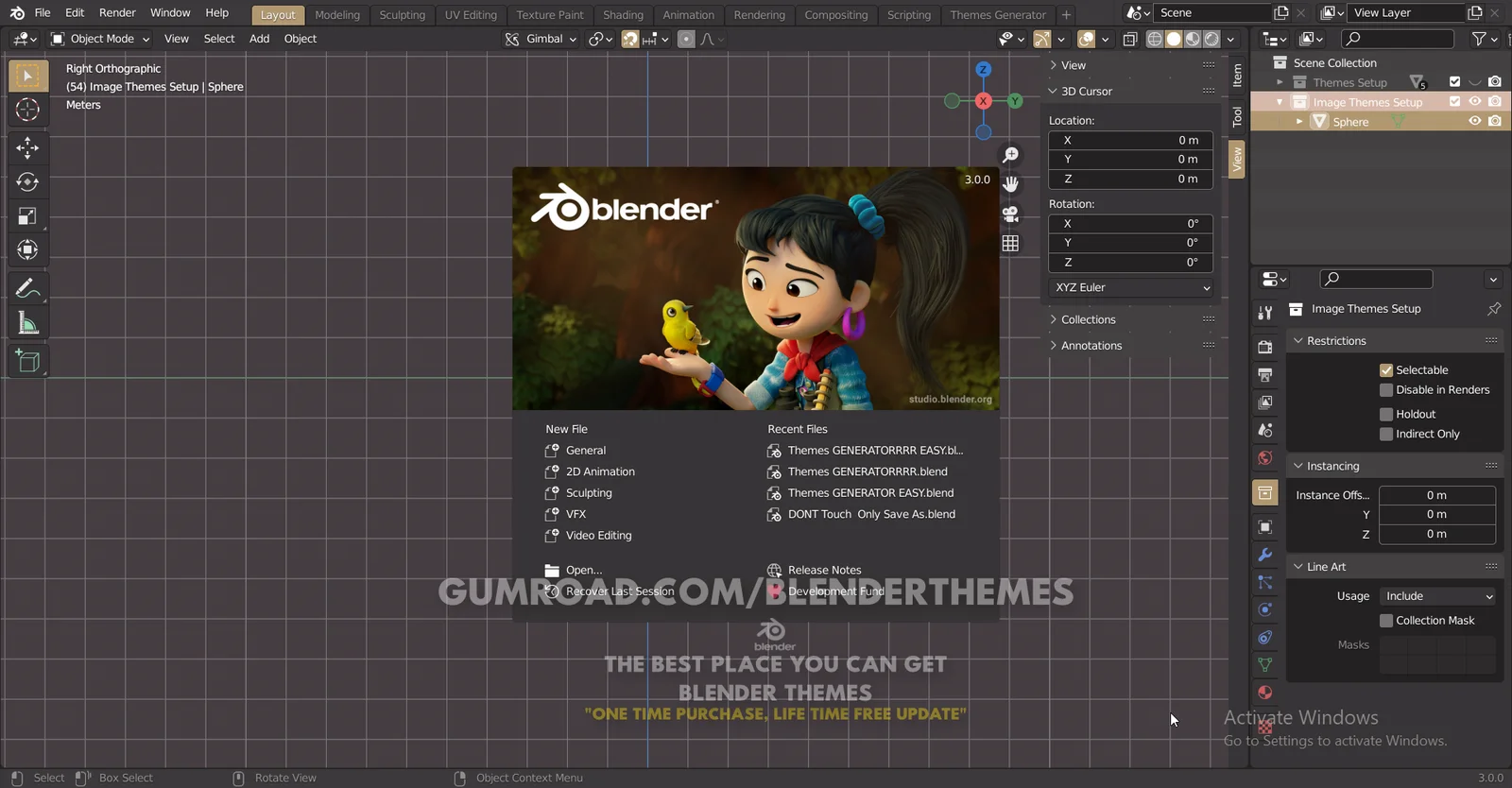Enable the Indirect Only checkbox
This screenshot has height=788, width=1512.
pyautogui.click(x=1386, y=434)
